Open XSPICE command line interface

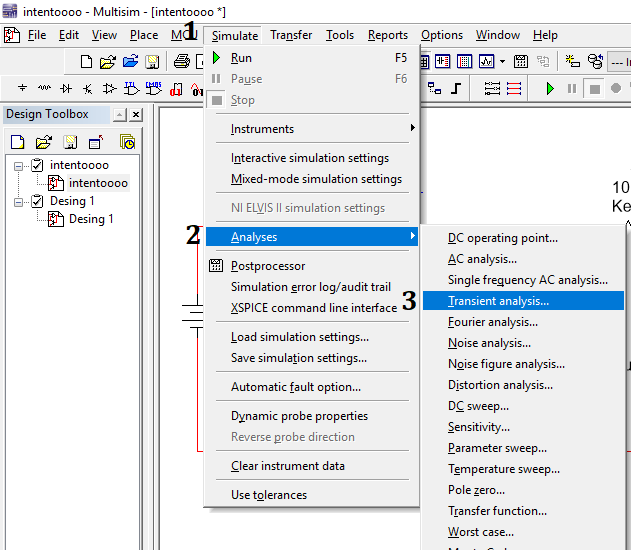click(312, 308)
